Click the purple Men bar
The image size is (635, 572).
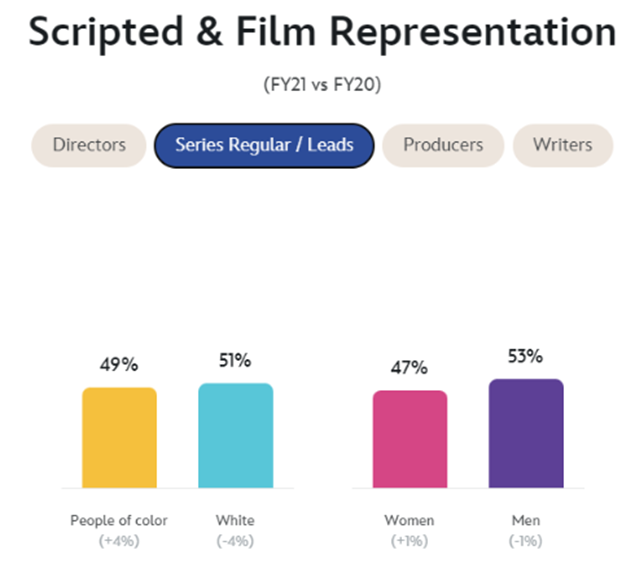(526, 433)
